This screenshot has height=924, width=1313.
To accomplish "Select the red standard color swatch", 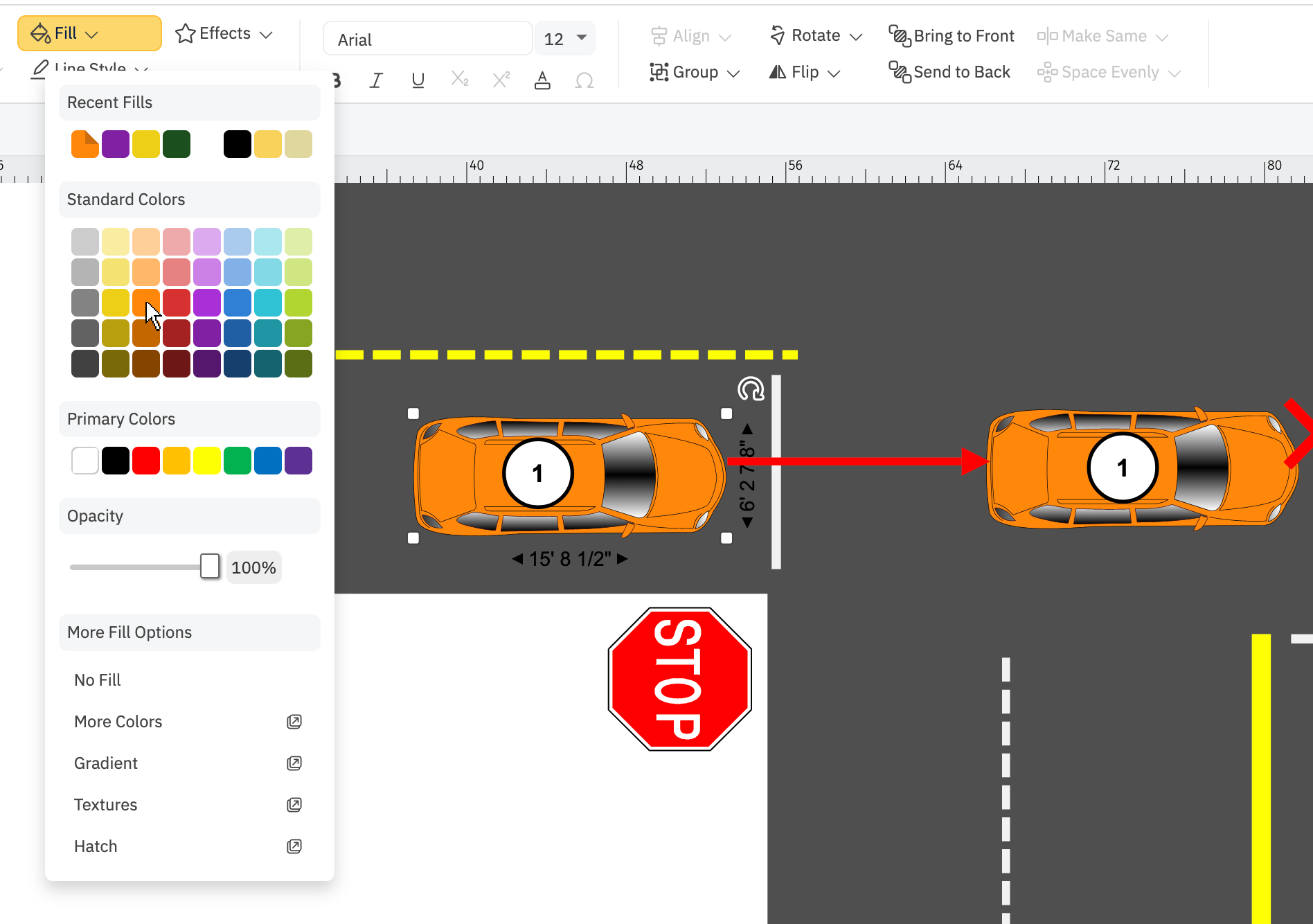I will [x=177, y=302].
